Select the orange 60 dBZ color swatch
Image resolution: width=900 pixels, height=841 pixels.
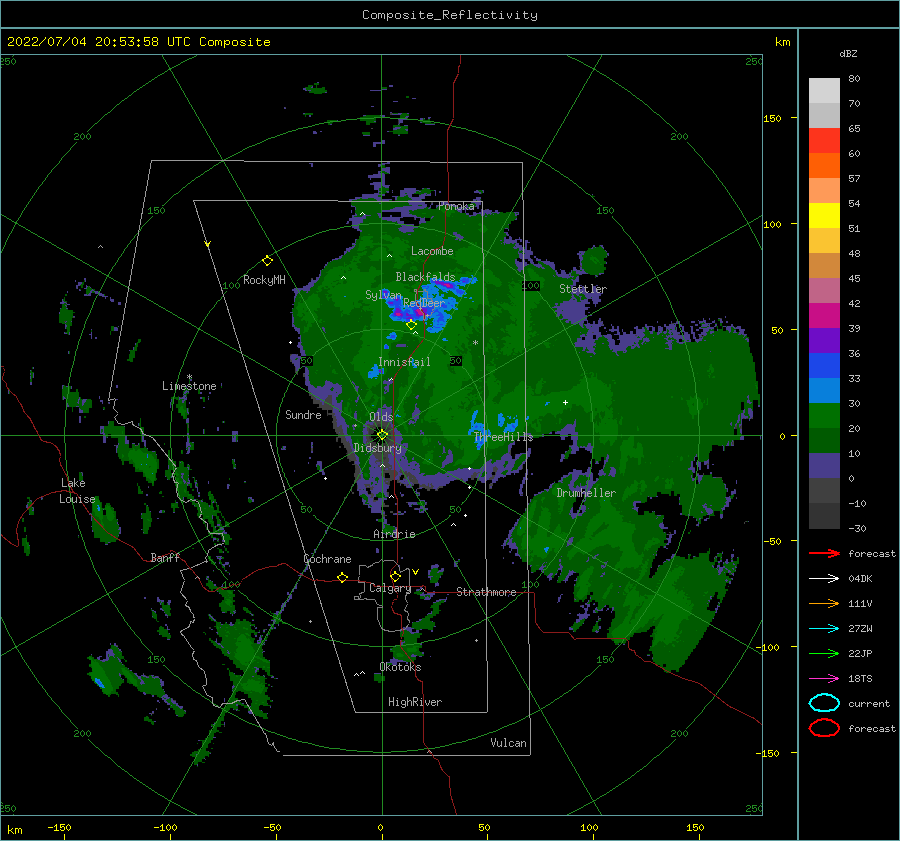coord(824,165)
